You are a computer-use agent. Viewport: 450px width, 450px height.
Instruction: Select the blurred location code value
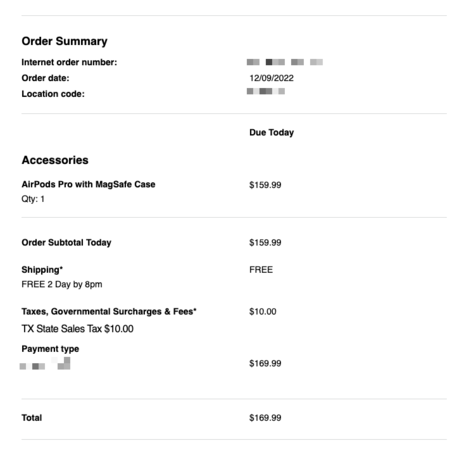266,91
